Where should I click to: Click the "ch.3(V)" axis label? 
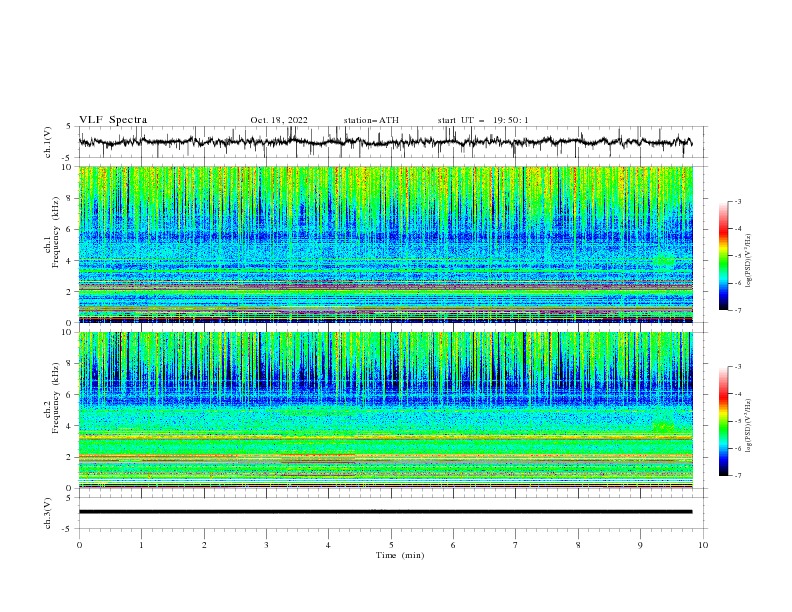[x=48, y=513]
